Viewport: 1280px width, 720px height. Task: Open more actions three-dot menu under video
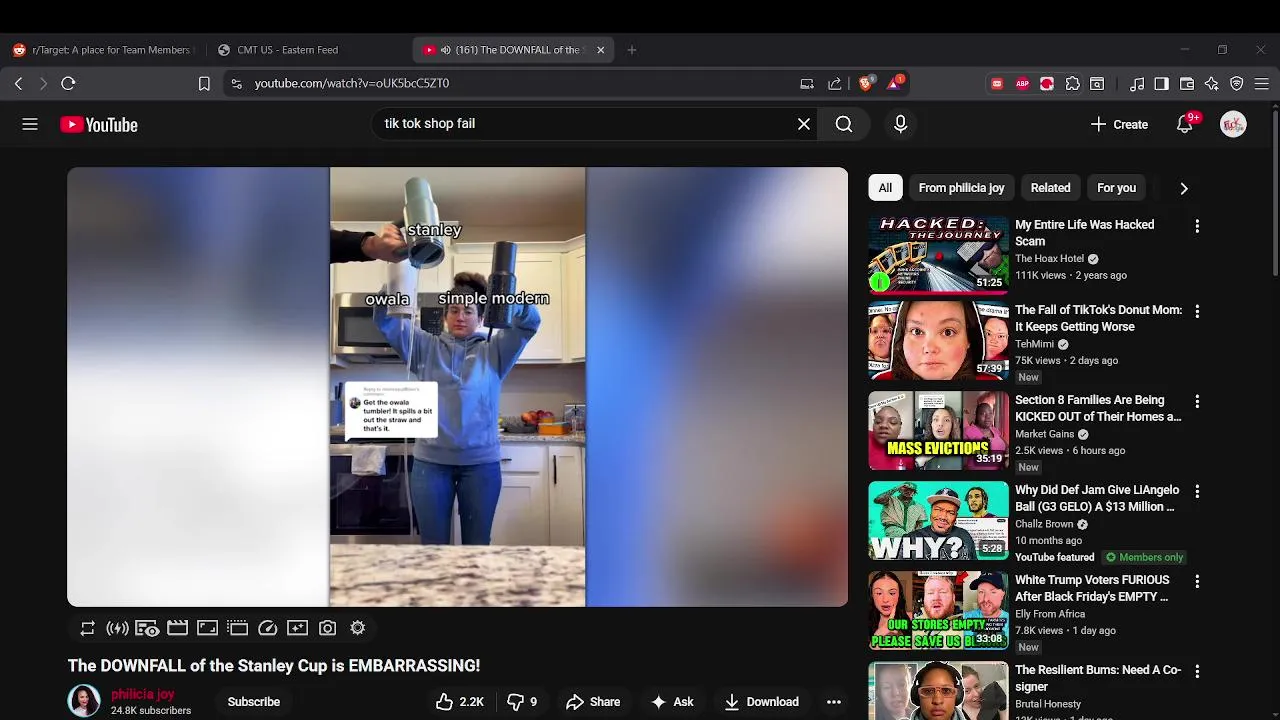(x=834, y=702)
